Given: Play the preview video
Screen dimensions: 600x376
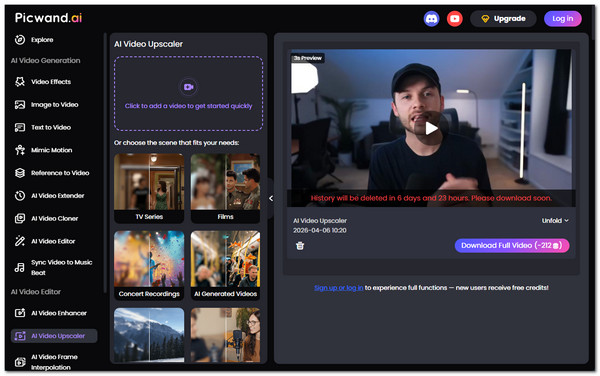Looking at the screenshot, I should 431,128.
